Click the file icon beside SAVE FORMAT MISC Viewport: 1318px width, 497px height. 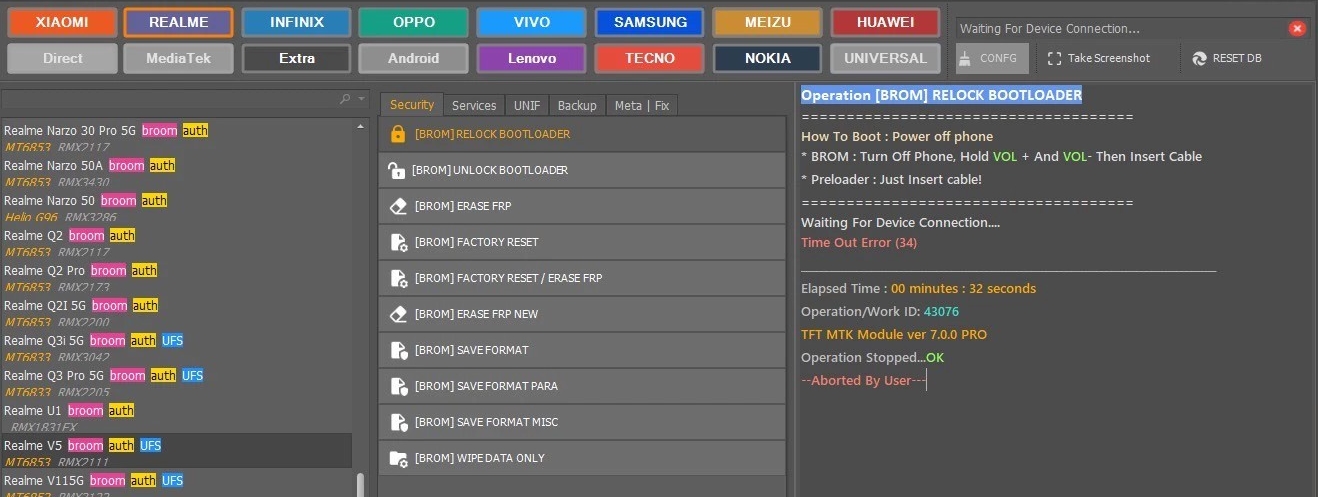click(x=398, y=422)
